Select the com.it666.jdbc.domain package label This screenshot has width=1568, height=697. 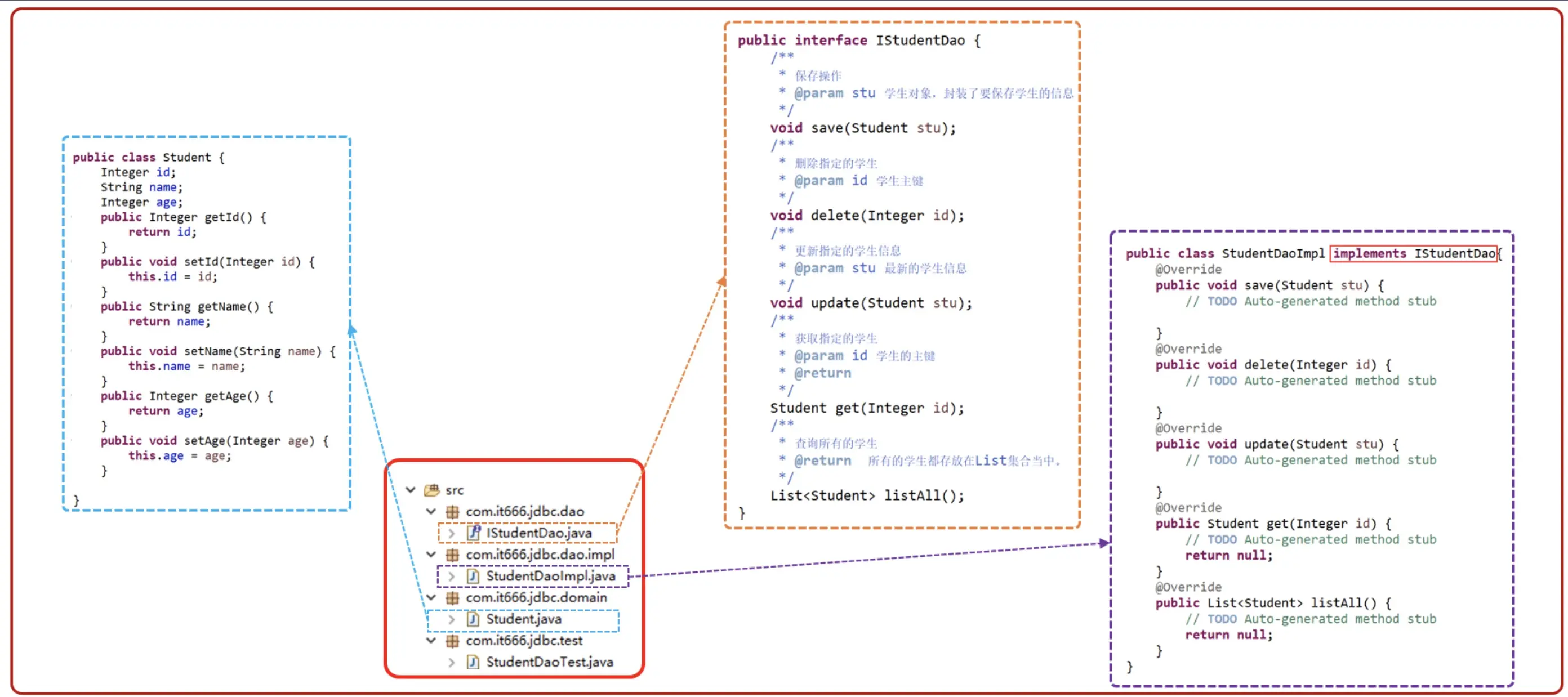[x=536, y=597]
